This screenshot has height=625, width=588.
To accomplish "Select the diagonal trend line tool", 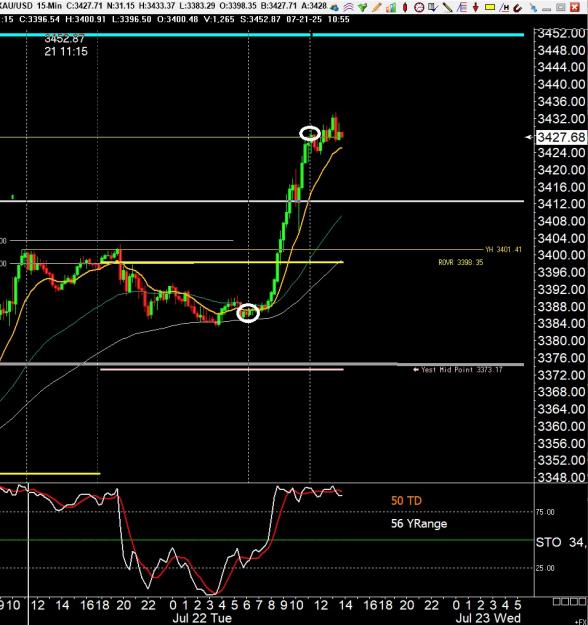I will point(447,7).
